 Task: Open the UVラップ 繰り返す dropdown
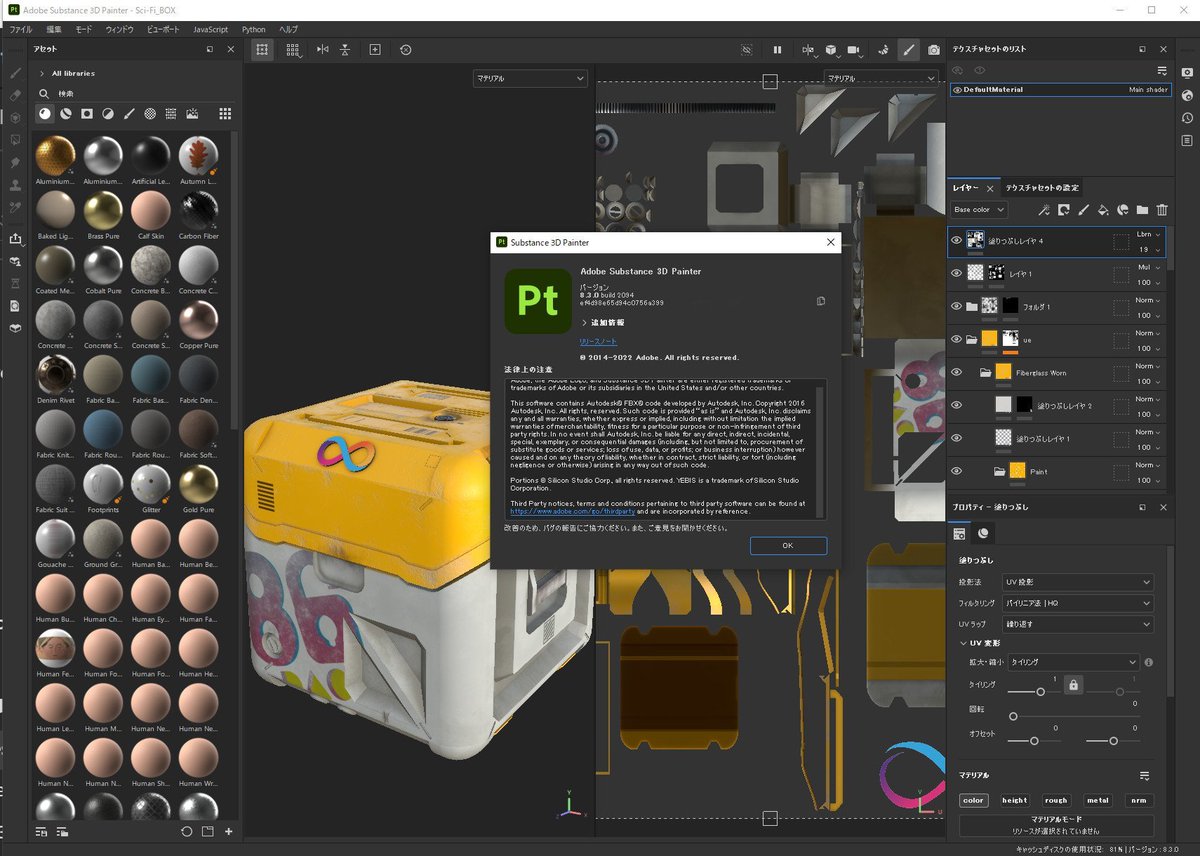tap(1079, 624)
